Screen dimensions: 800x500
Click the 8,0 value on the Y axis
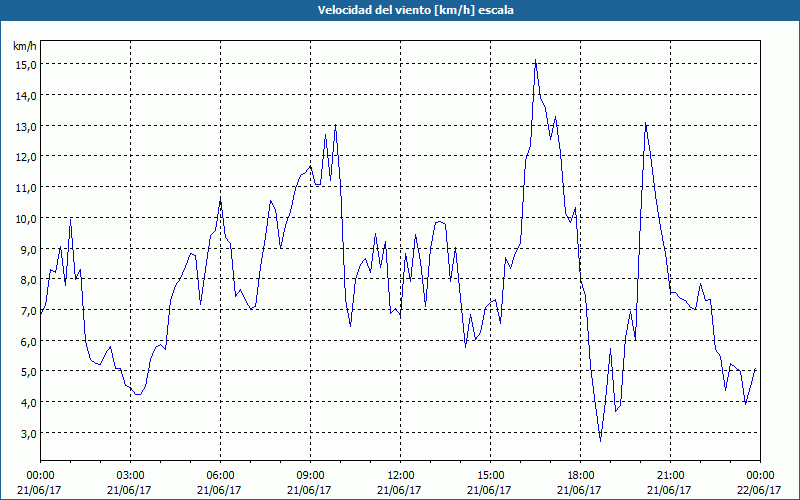tap(28, 280)
